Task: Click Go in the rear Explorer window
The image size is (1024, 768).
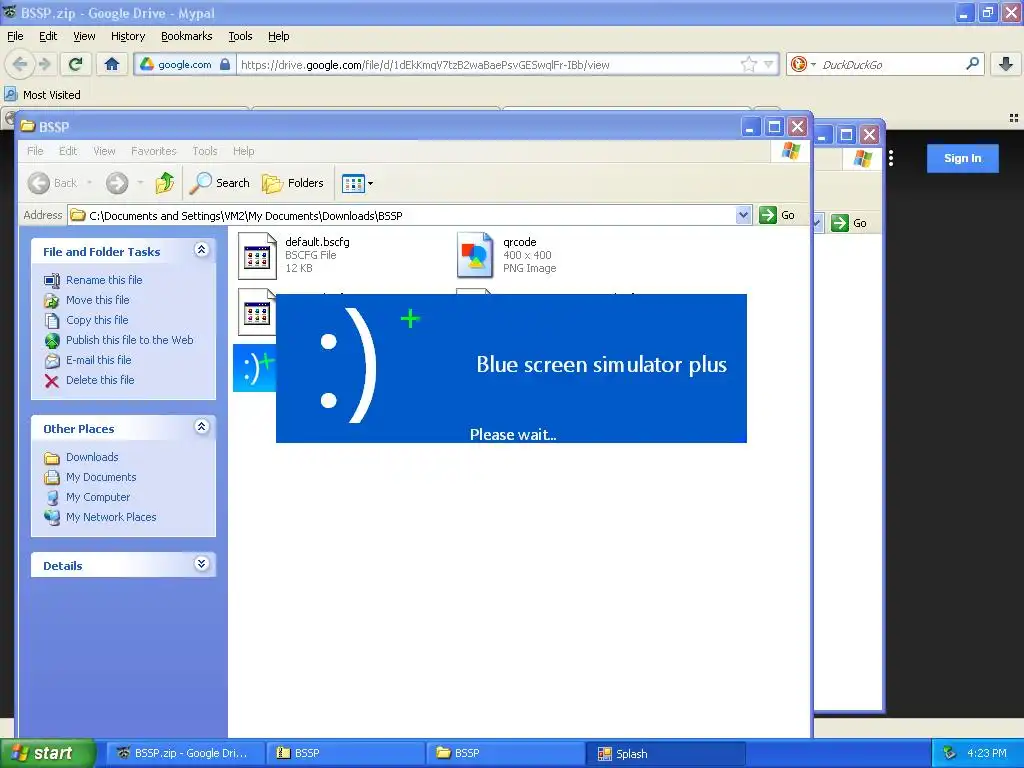Action: [x=849, y=223]
